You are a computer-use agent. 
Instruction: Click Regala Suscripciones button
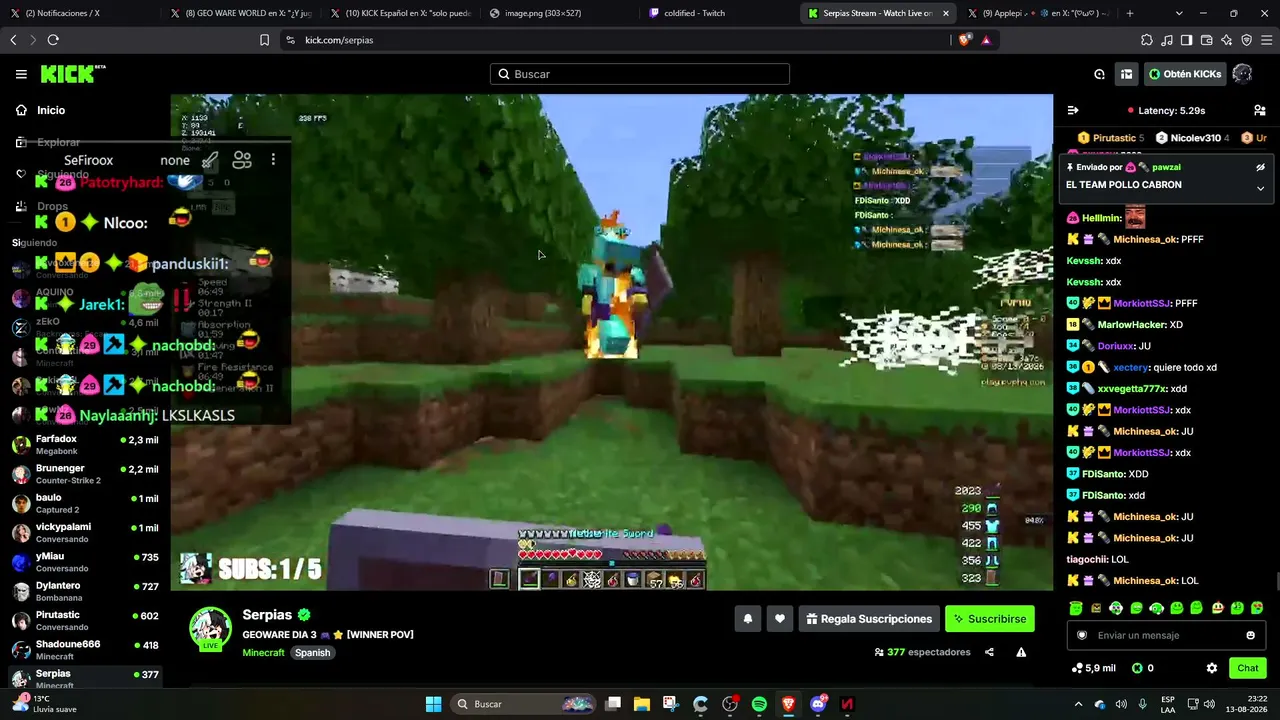coord(868,619)
